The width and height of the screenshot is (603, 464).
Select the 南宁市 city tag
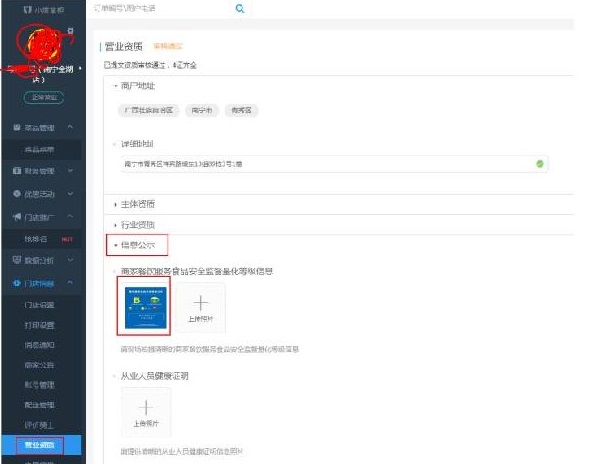198,110
